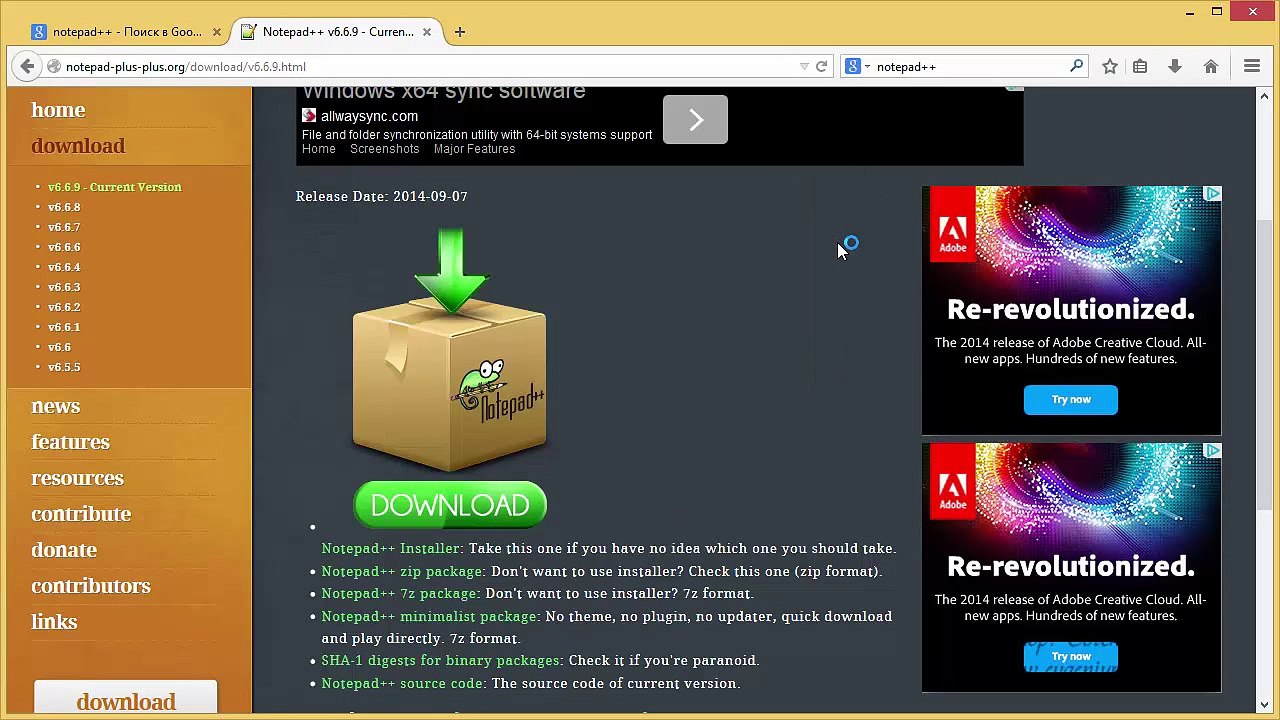Open the download sidebar menu item
1280x720 pixels.
(78, 146)
